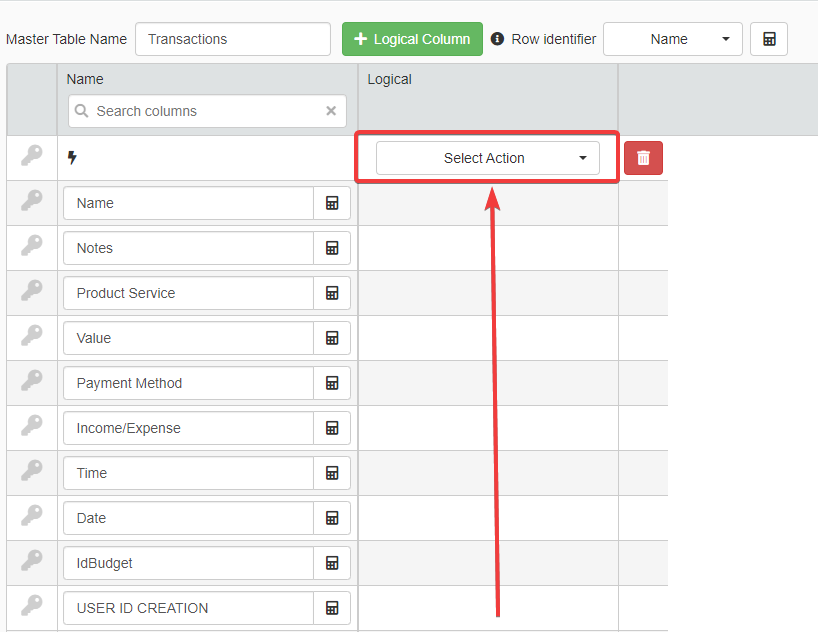Open the Value column calculator
Image resolution: width=818 pixels, height=632 pixels.
point(332,338)
